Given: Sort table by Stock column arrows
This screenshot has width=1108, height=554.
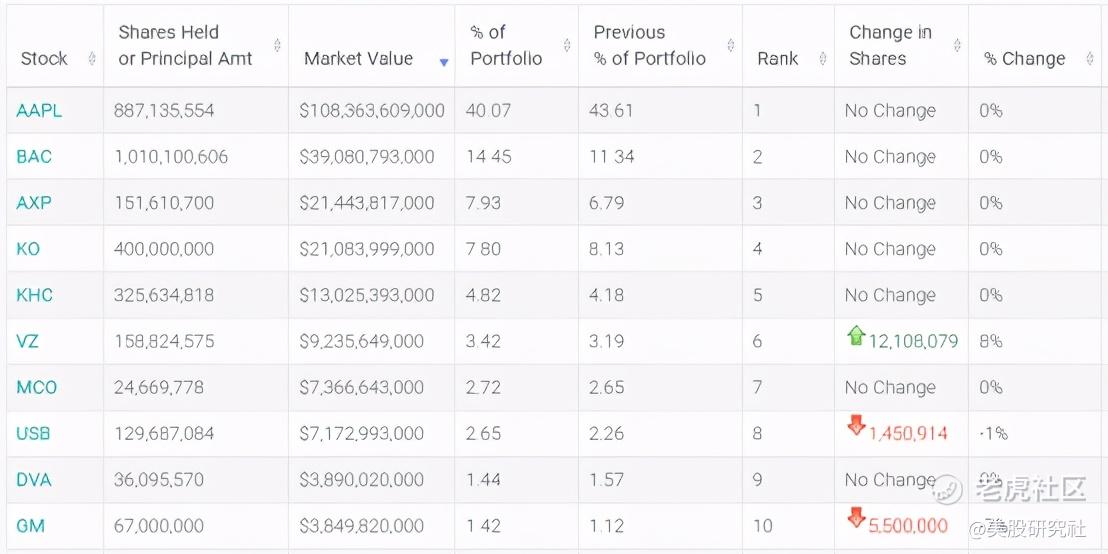Looking at the screenshot, I should tap(92, 59).
